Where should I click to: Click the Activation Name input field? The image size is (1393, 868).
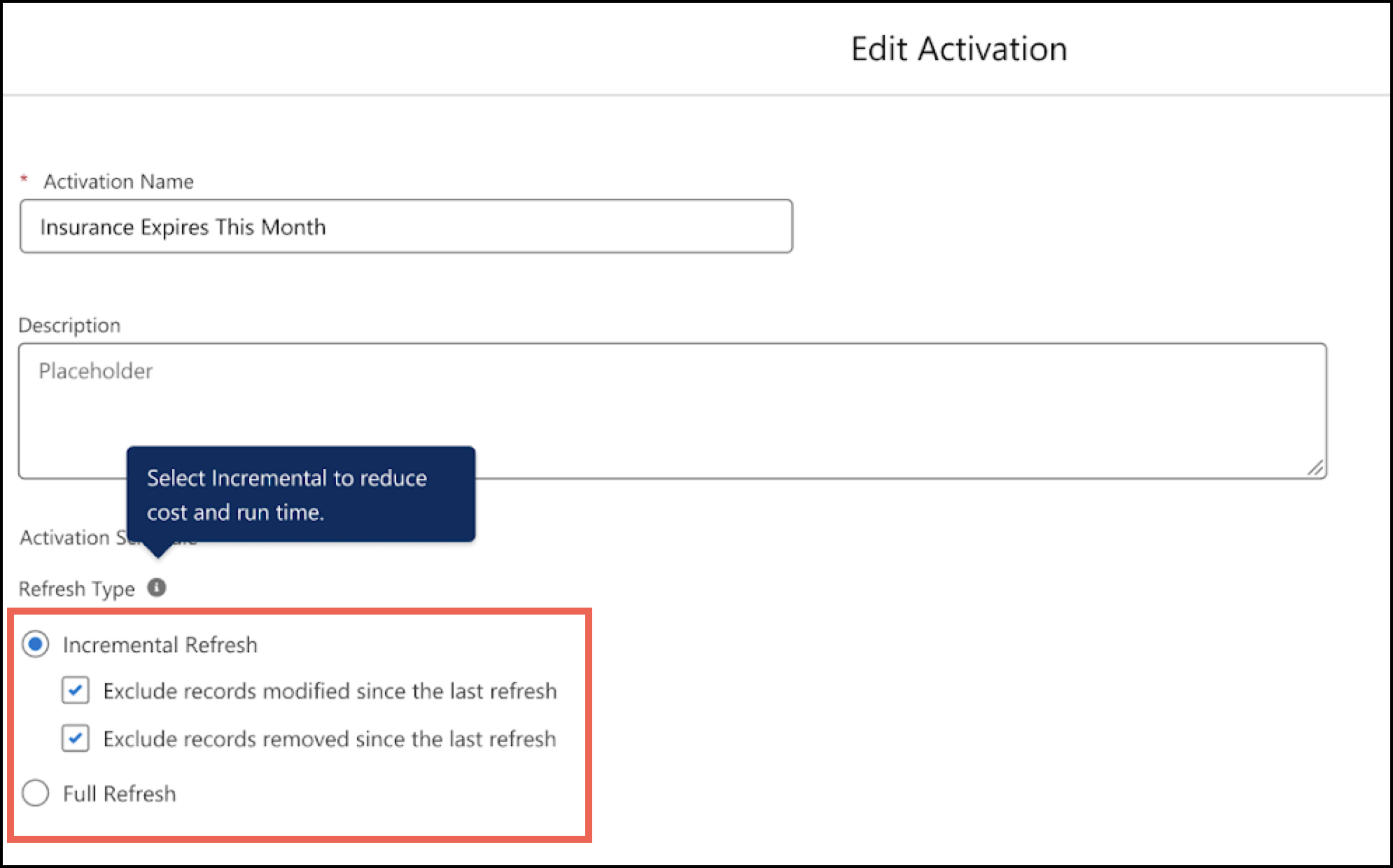point(406,226)
